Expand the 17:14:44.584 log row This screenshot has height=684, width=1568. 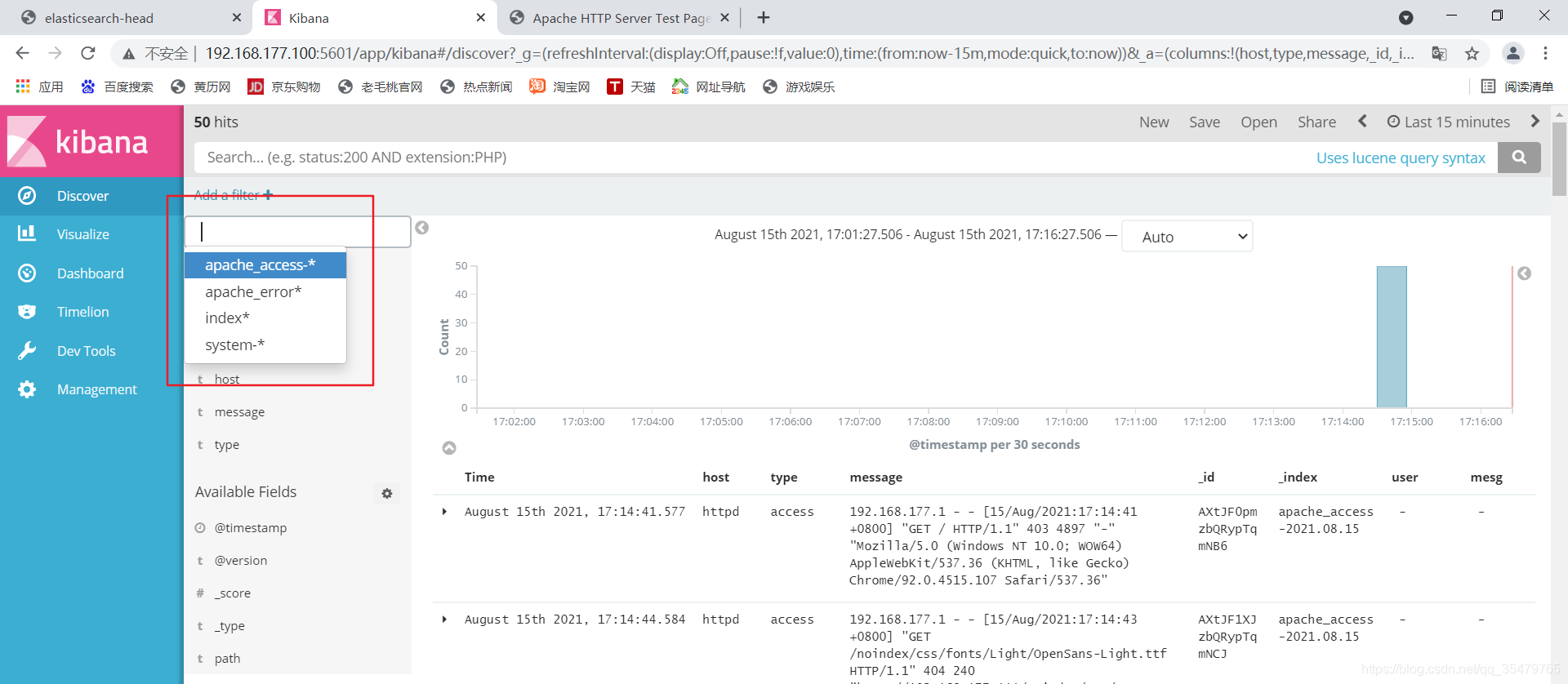(444, 620)
